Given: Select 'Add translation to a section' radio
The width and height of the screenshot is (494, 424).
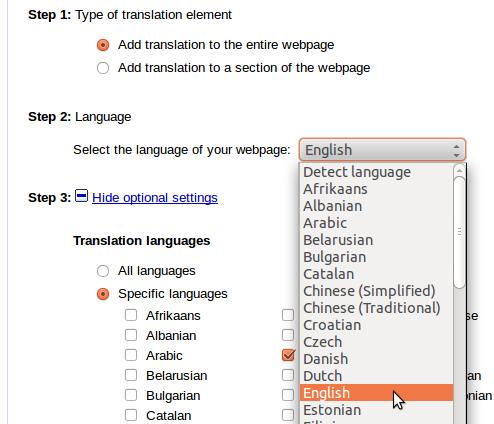Looking at the screenshot, I should pos(103,68).
